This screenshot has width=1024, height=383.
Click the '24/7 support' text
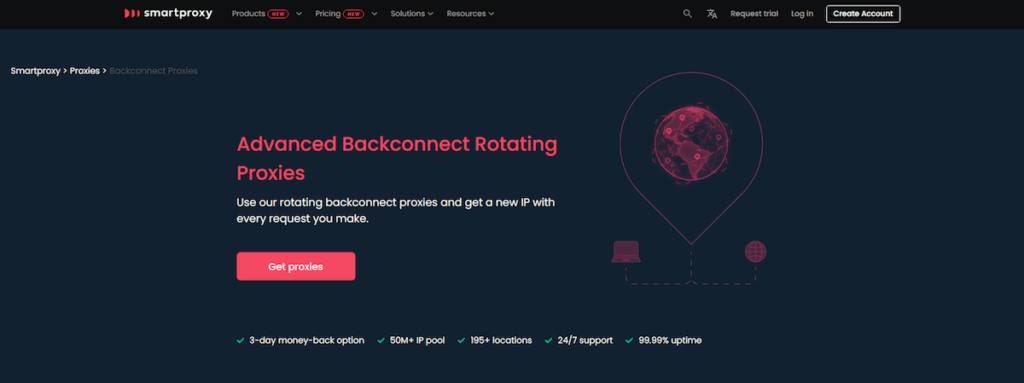pos(585,341)
